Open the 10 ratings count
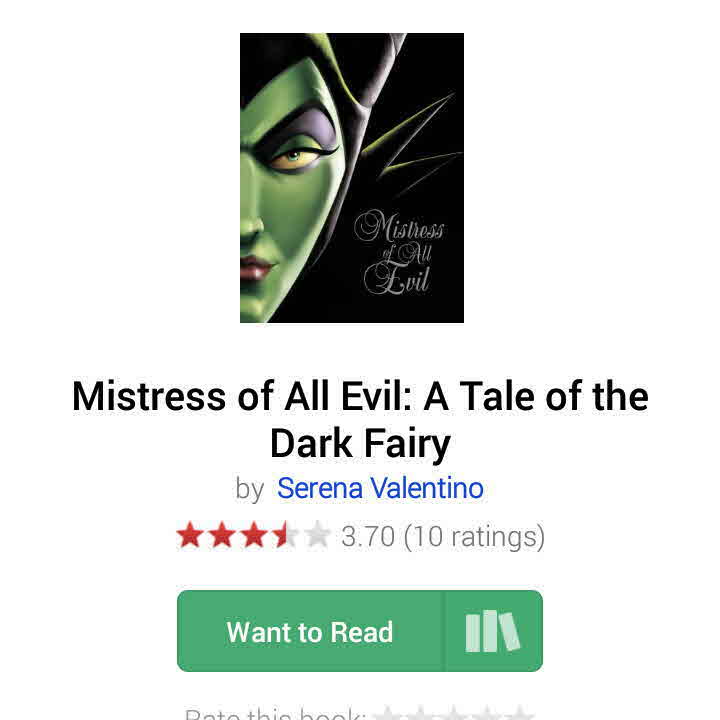The image size is (720, 720). [474, 536]
